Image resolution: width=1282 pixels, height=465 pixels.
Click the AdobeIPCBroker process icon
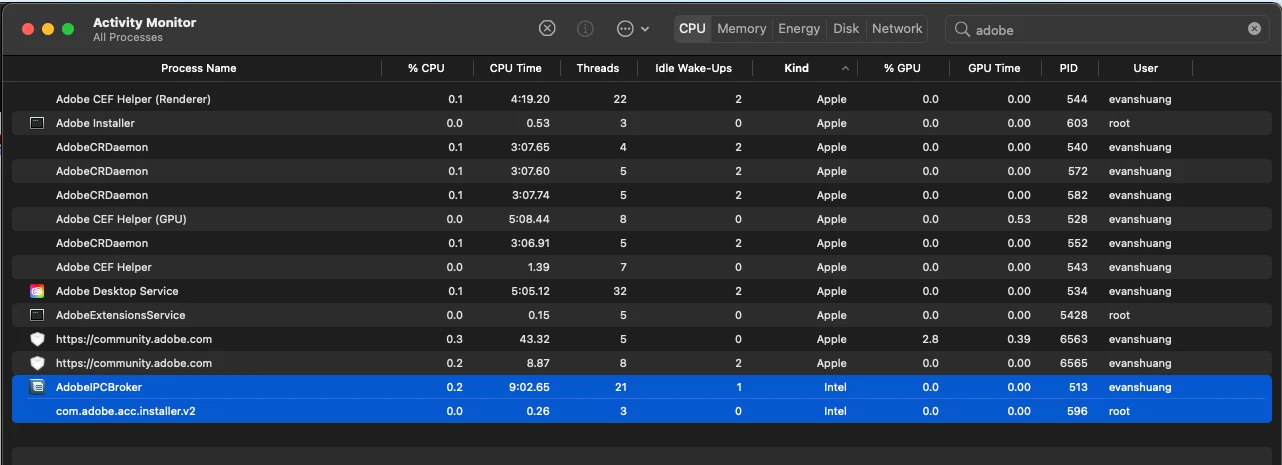click(x=37, y=387)
